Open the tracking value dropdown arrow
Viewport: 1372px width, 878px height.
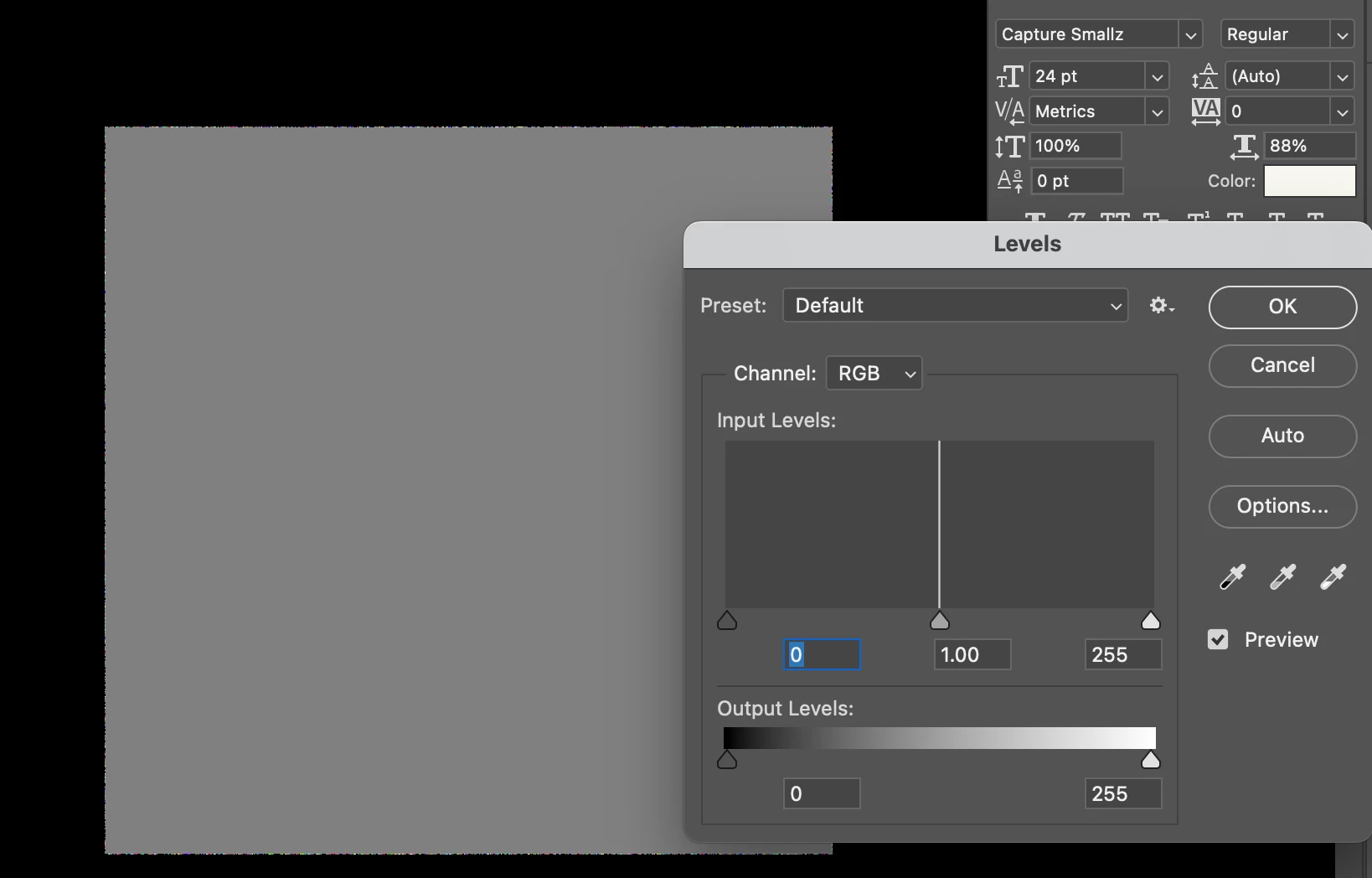click(x=1342, y=112)
